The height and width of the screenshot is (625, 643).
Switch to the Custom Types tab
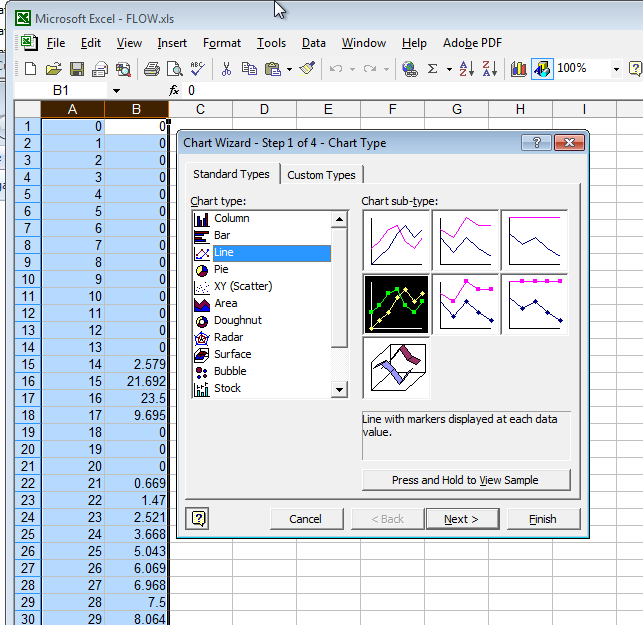(321, 175)
